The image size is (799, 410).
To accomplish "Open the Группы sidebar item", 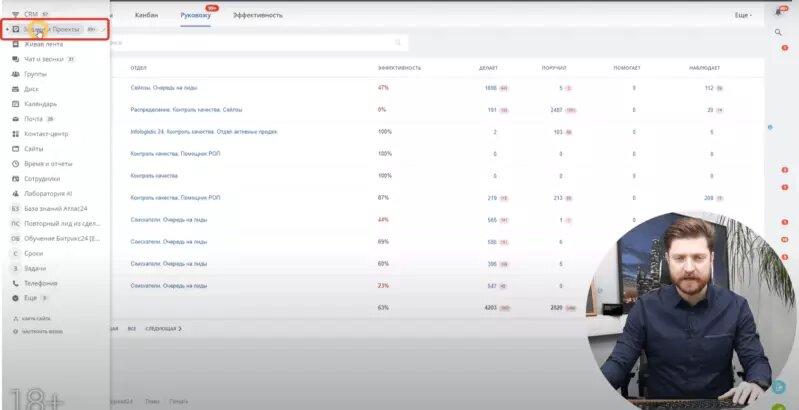I will point(35,74).
